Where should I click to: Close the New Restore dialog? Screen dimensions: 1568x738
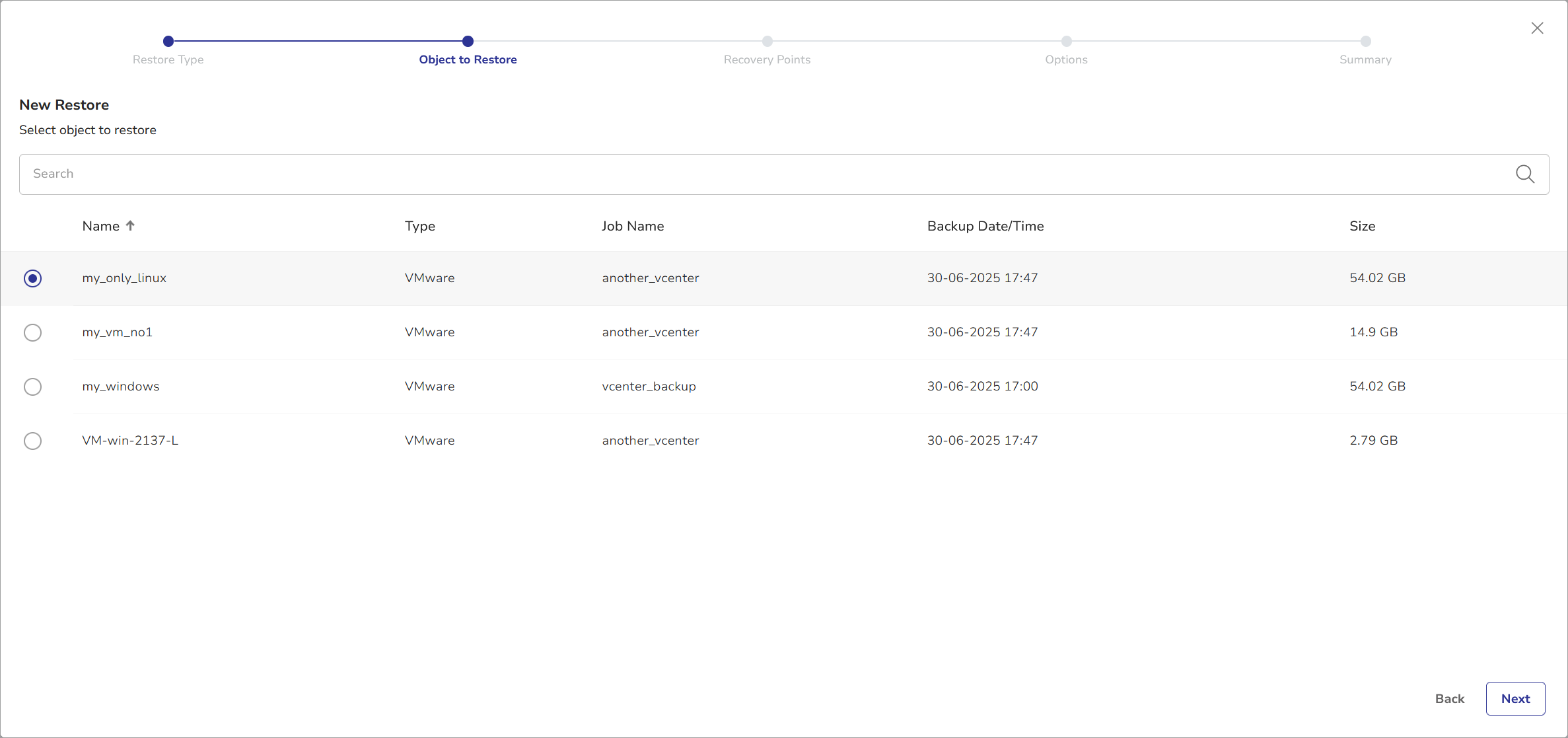point(1537,28)
